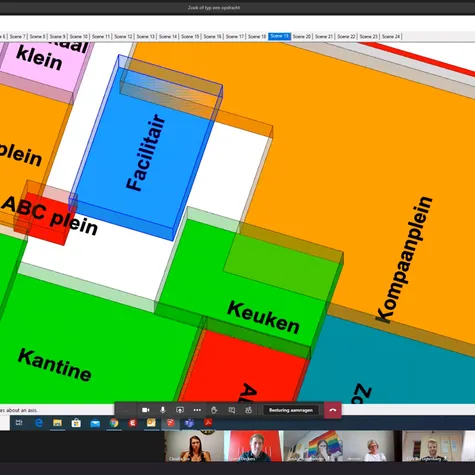Switch to the Scene 13 tab

coord(146,36)
